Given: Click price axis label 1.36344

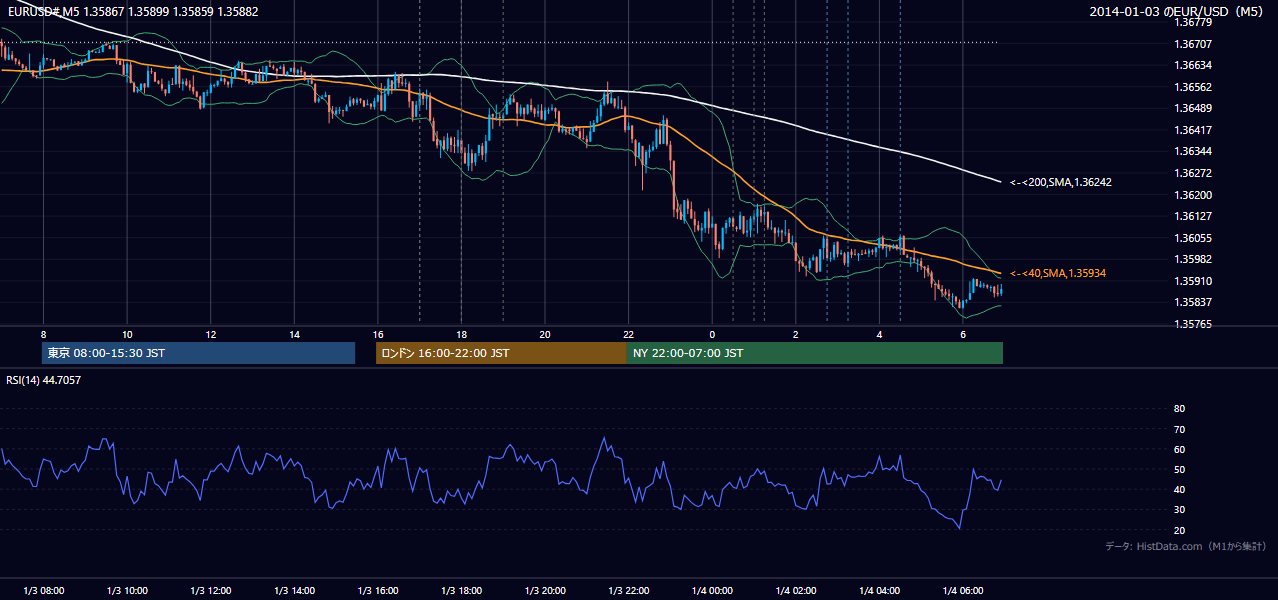Looking at the screenshot, I should 1193,152.
